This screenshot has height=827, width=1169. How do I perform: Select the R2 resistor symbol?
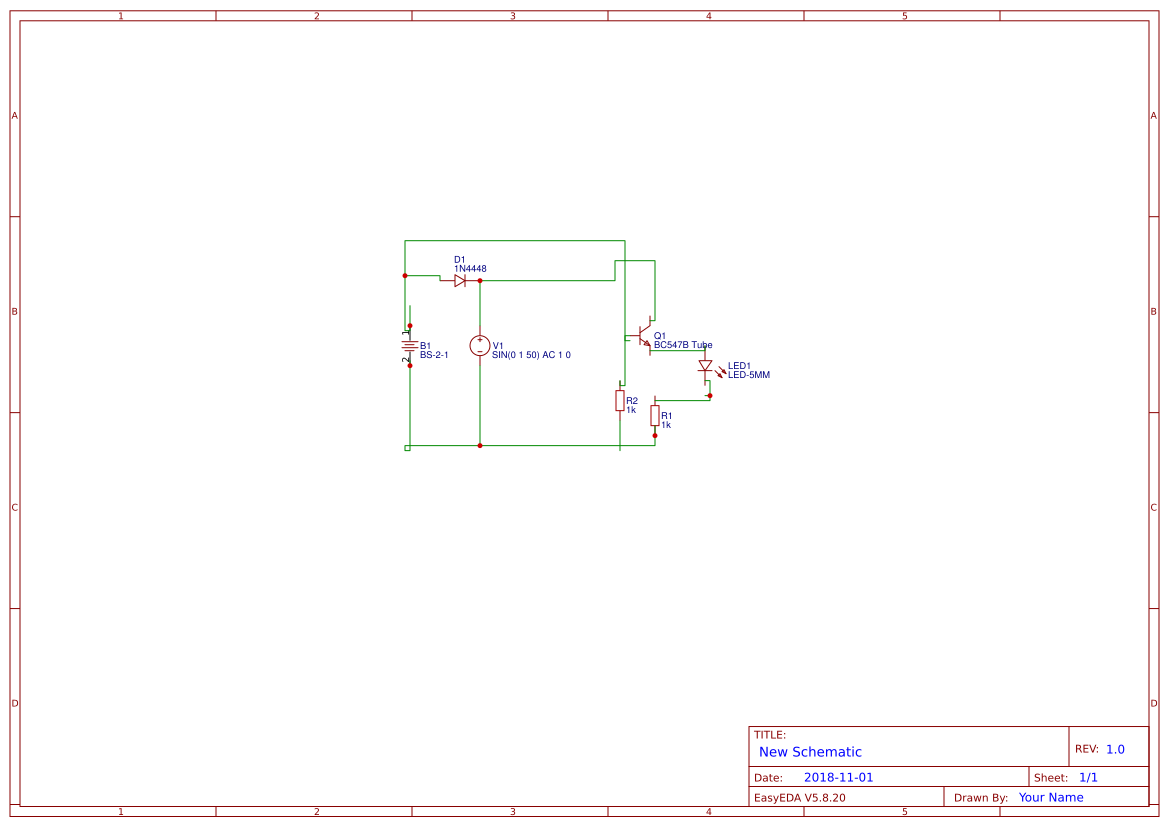coord(619,401)
